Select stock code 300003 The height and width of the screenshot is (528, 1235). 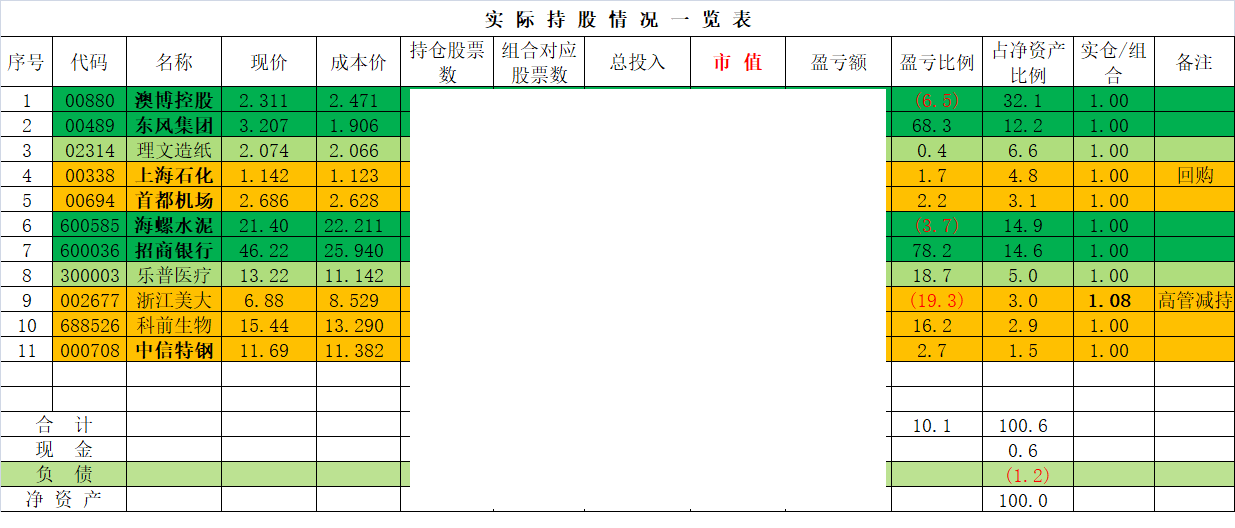click(89, 276)
